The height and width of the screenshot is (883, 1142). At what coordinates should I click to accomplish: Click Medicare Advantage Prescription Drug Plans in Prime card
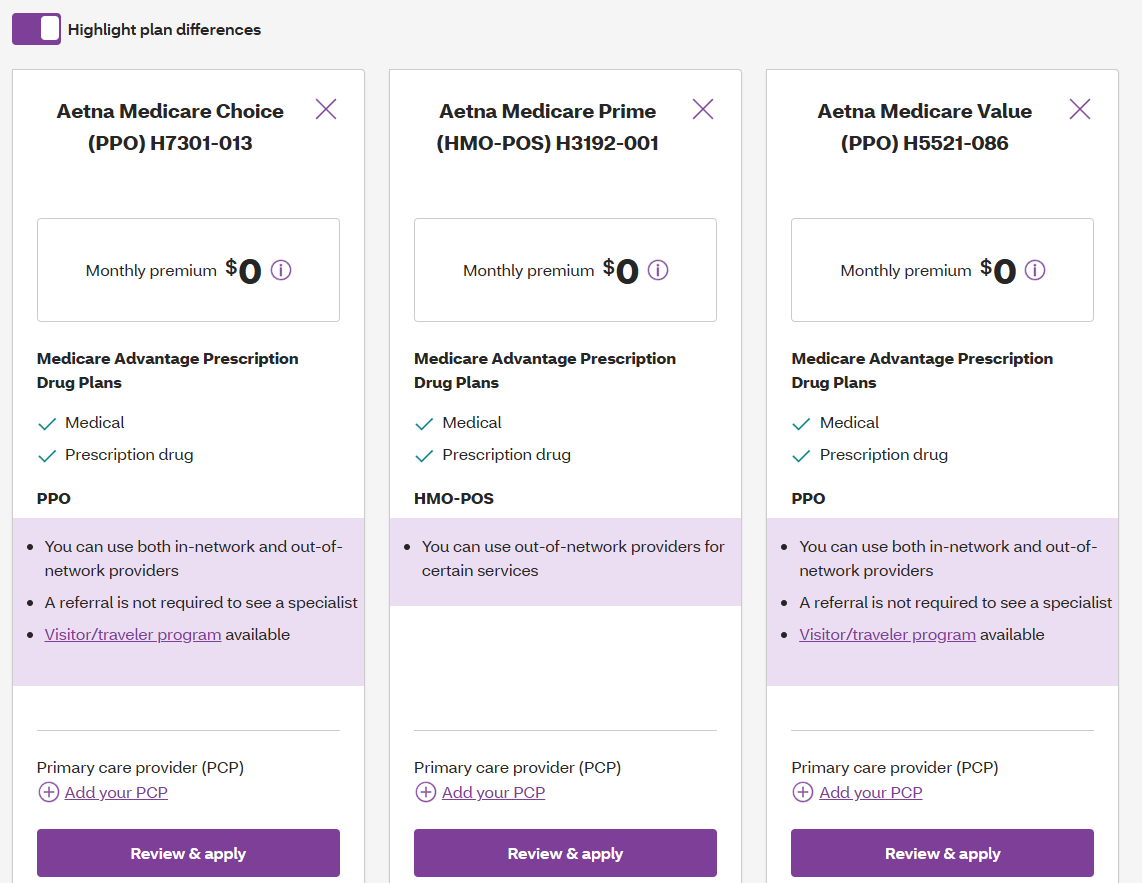[545, 370]
